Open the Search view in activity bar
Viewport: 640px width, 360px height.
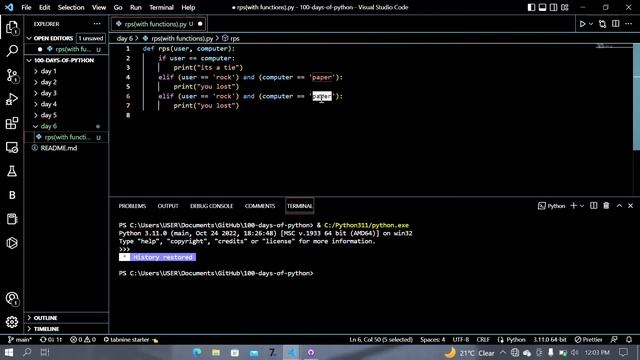point(12,51)
